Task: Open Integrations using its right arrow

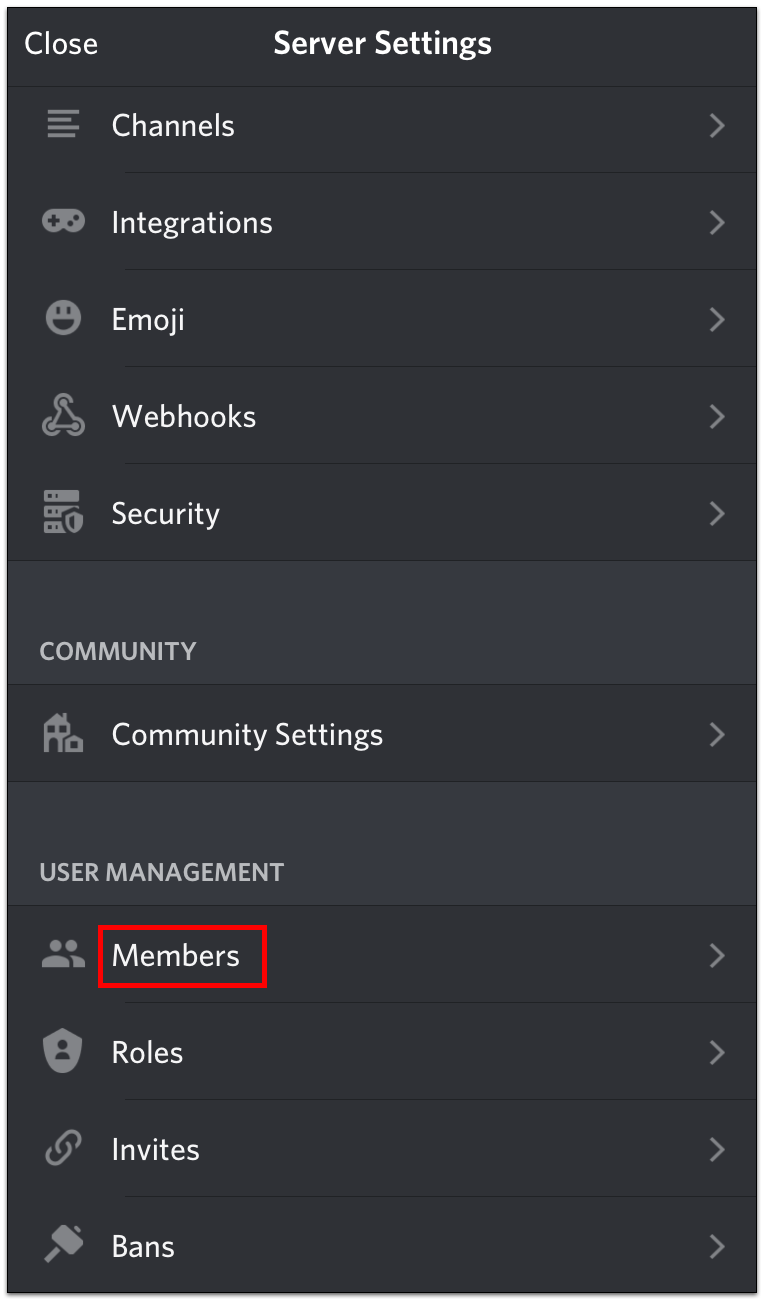Action: 717,222
